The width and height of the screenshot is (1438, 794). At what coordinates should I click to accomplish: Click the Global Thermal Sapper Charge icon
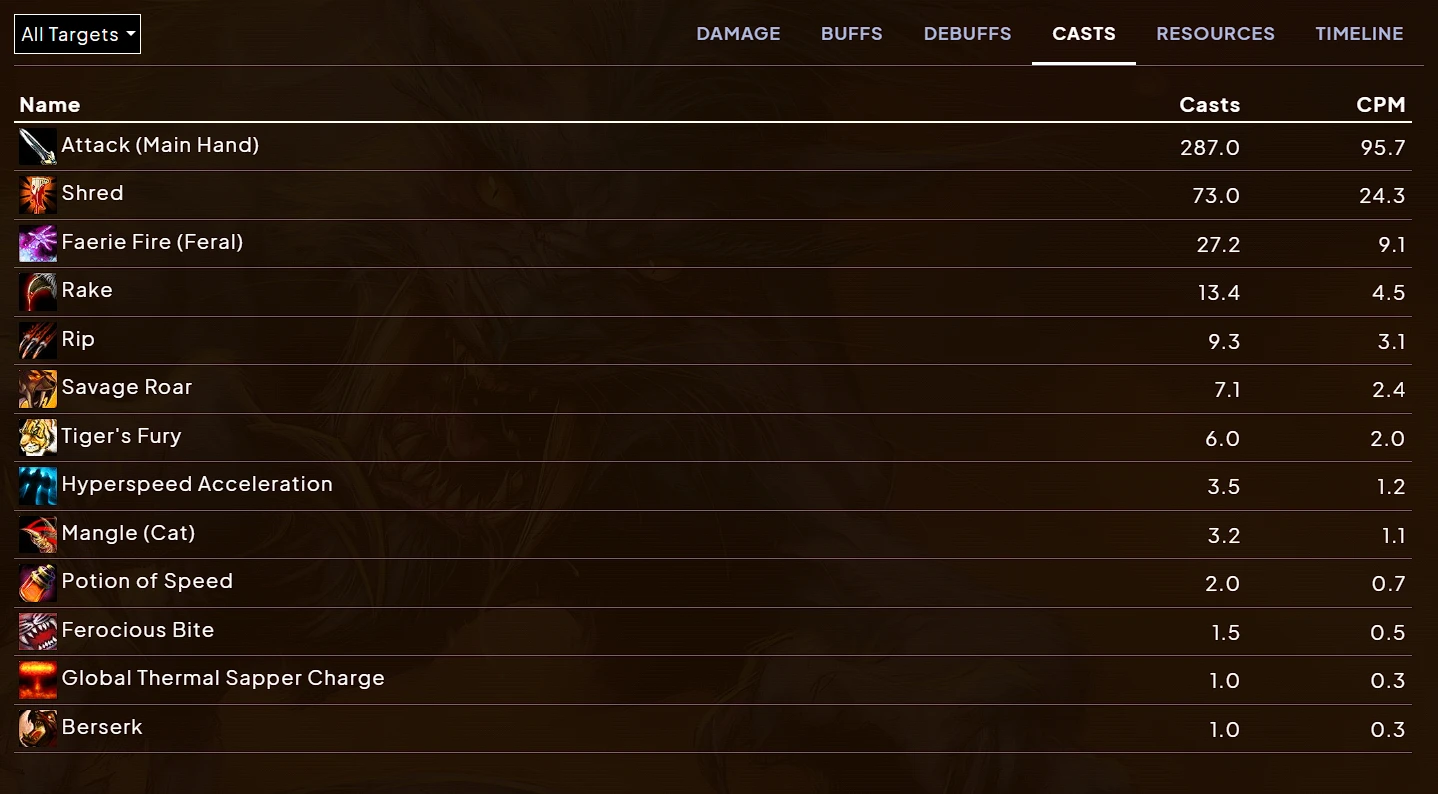click(x=38, y=680)
